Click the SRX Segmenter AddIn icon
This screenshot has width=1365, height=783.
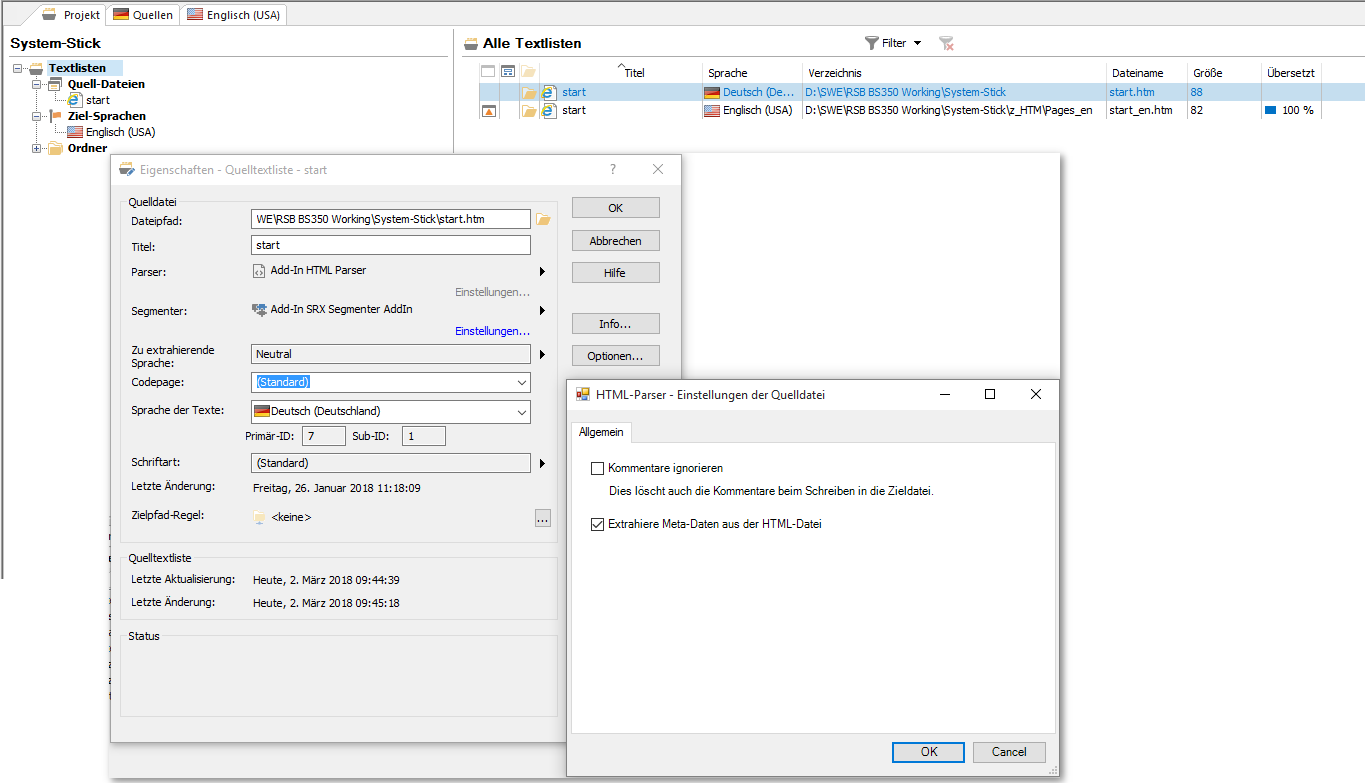[259, 310]
